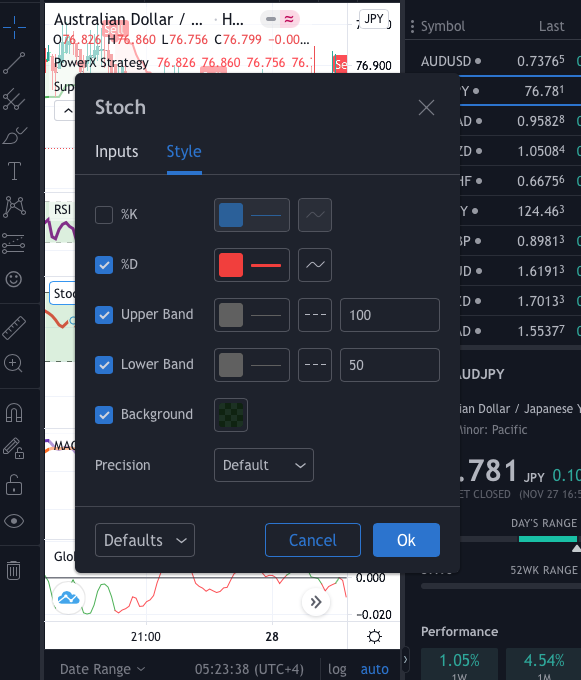Image resolution: width=581 pixels, height=680 pixels.
Task: Select the trend line drawing tool
Action: (14, 63)
